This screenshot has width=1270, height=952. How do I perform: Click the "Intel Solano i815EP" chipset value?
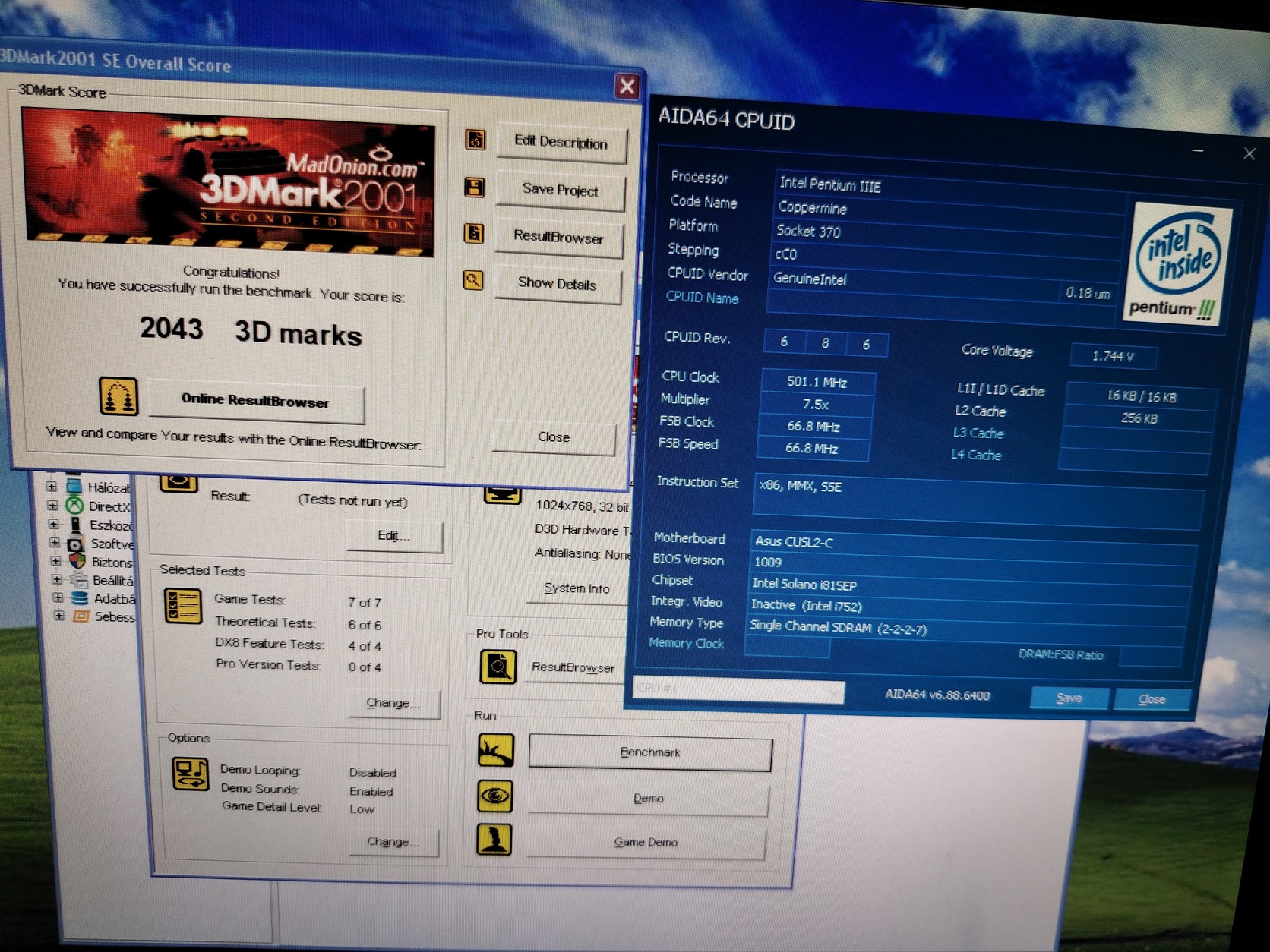click(x=804, y=585)
